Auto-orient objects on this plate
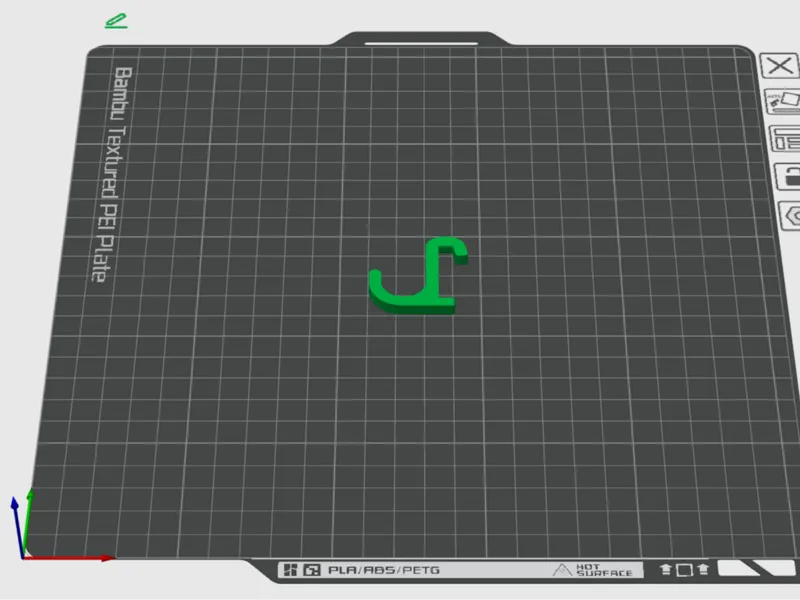Screen dimensions: 800x600 coord(783,102)
